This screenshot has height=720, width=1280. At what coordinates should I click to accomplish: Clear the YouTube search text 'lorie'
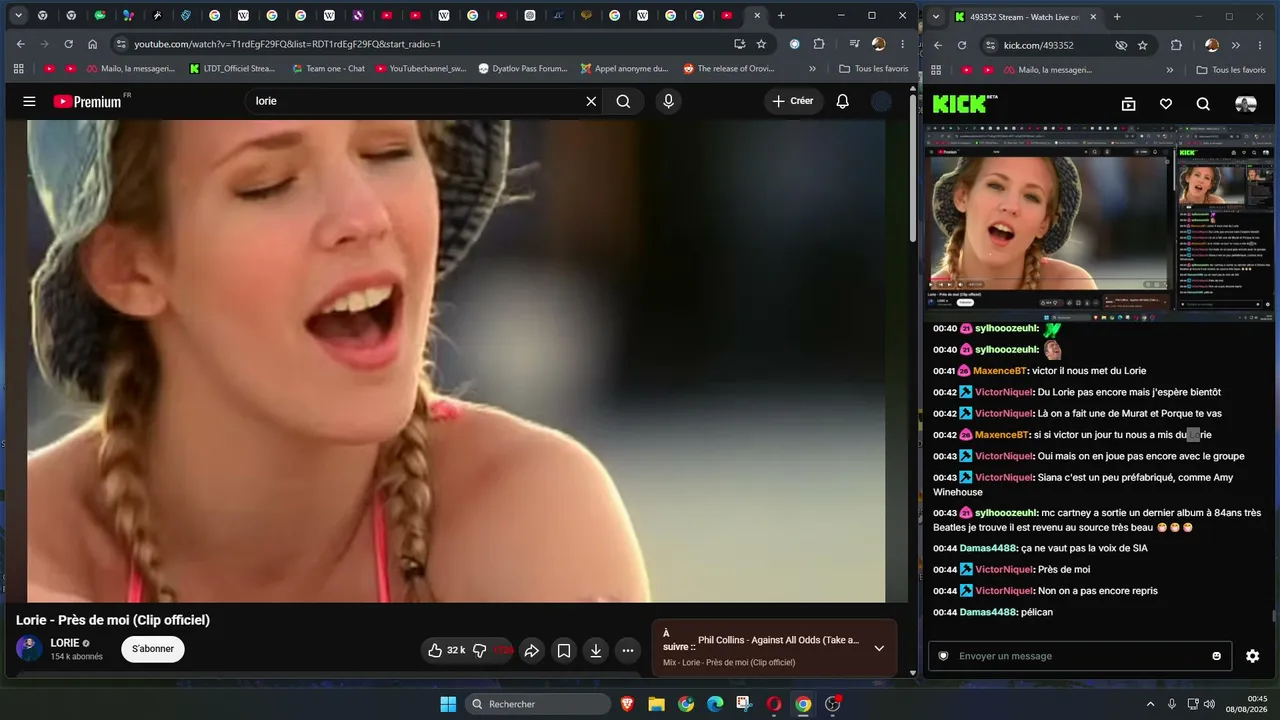tap(591, 101)
